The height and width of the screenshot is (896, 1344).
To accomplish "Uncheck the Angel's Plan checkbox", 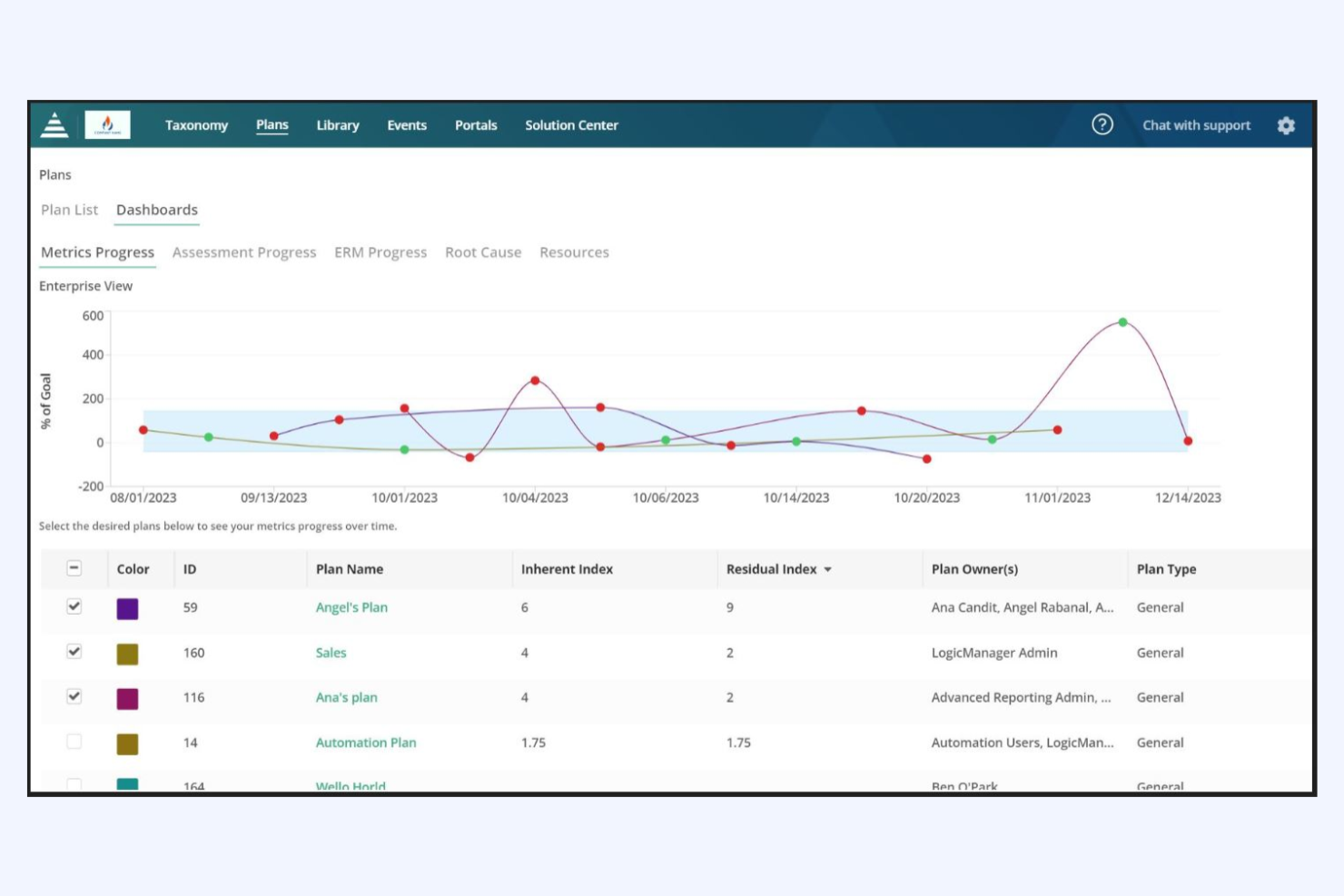I will (x=74, y=606).
